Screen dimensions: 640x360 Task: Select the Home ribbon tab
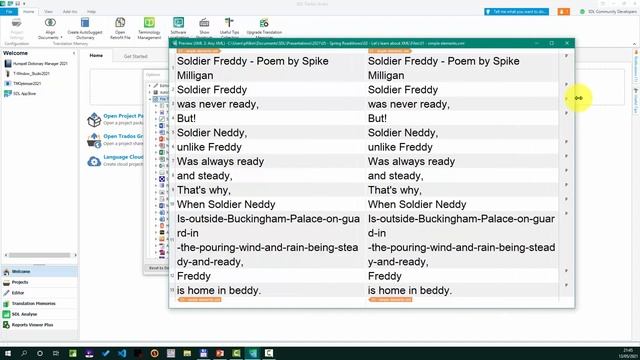pyautogui.click(x=29, y=11)
